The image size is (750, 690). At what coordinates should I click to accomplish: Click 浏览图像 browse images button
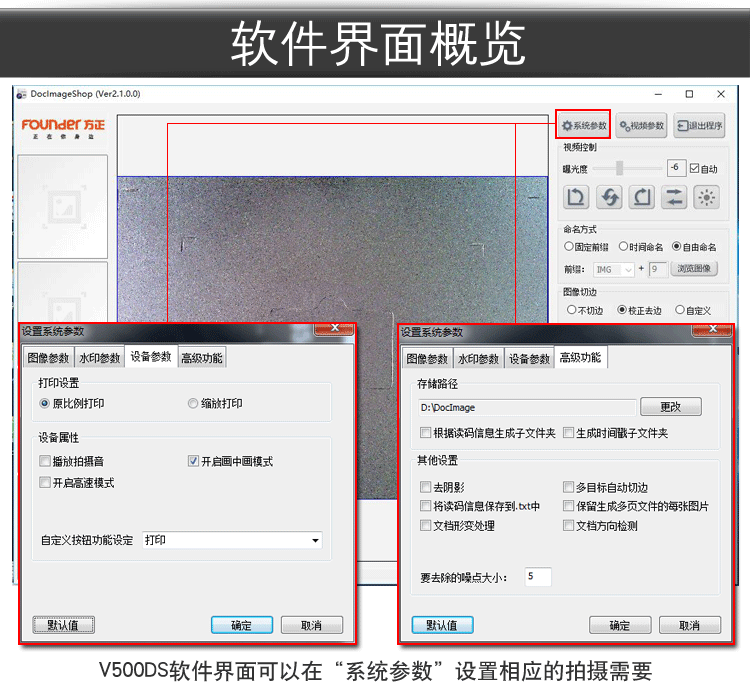[x=694, y=269]
